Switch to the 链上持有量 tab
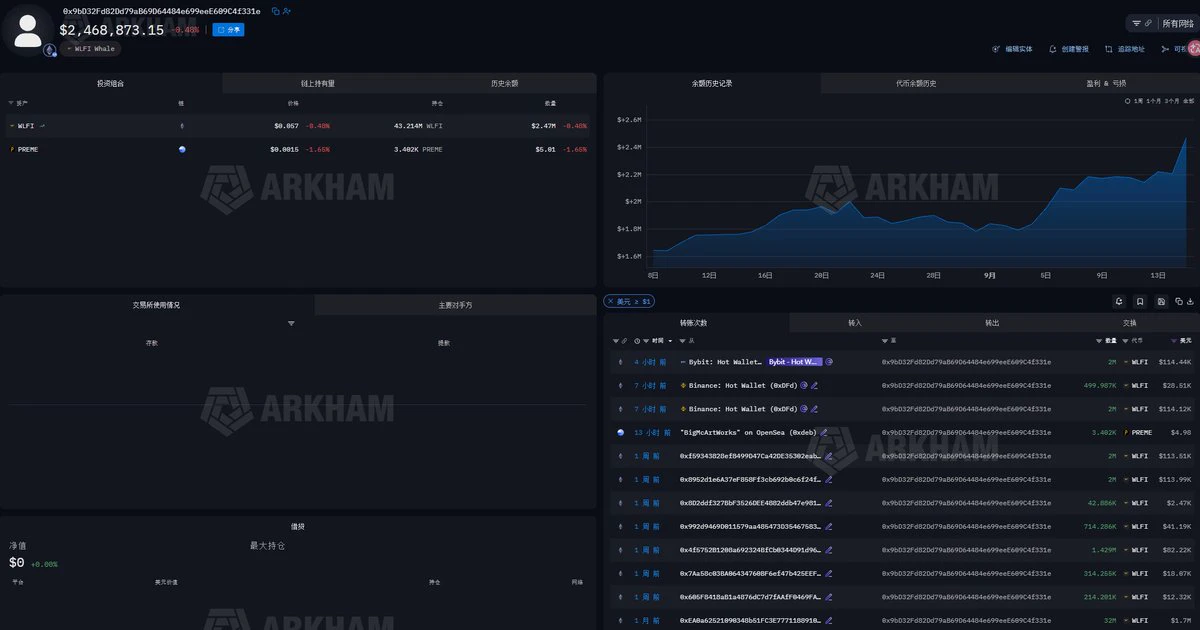Image resolution: width=1200 pixels, height=630 pixels. 318,84
